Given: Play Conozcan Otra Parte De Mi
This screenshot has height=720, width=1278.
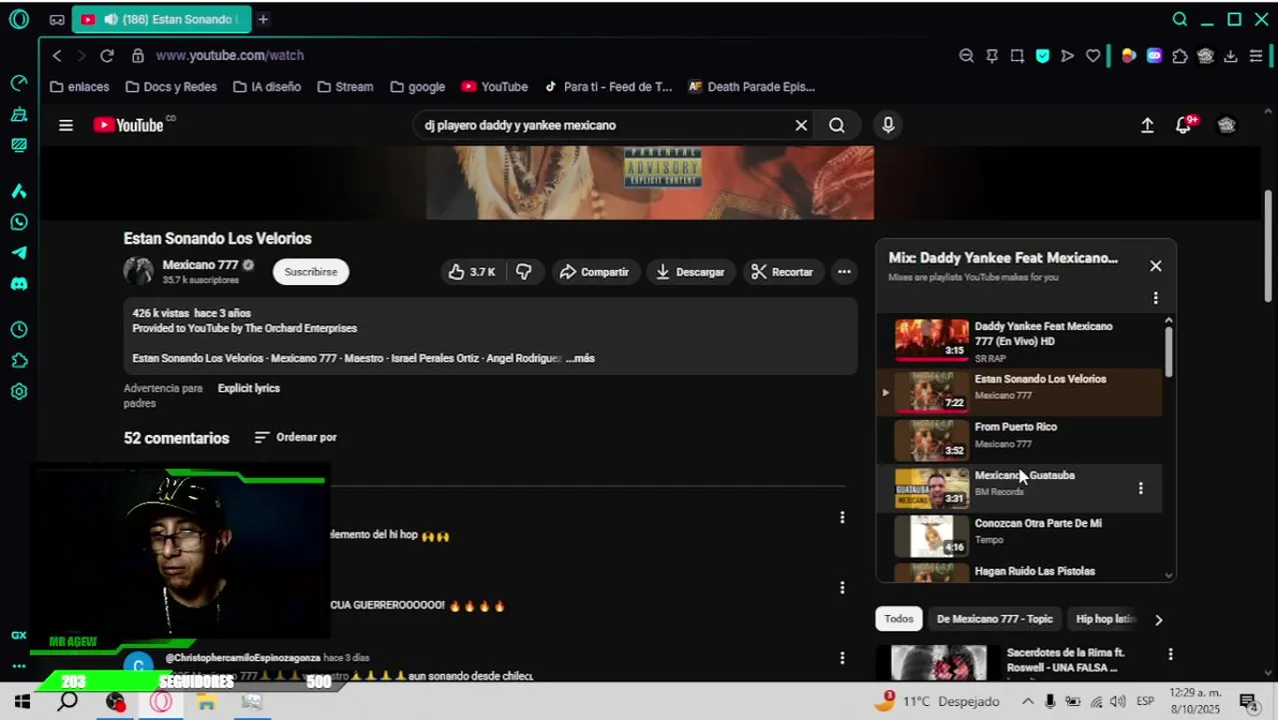Looking at the screenshot, I should [1020, 536].
